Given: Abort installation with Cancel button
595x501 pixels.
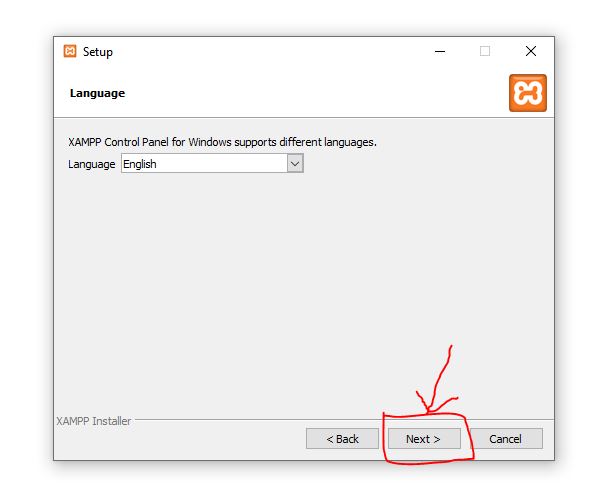Looking at the screenshot, I should tap(506, 439).
